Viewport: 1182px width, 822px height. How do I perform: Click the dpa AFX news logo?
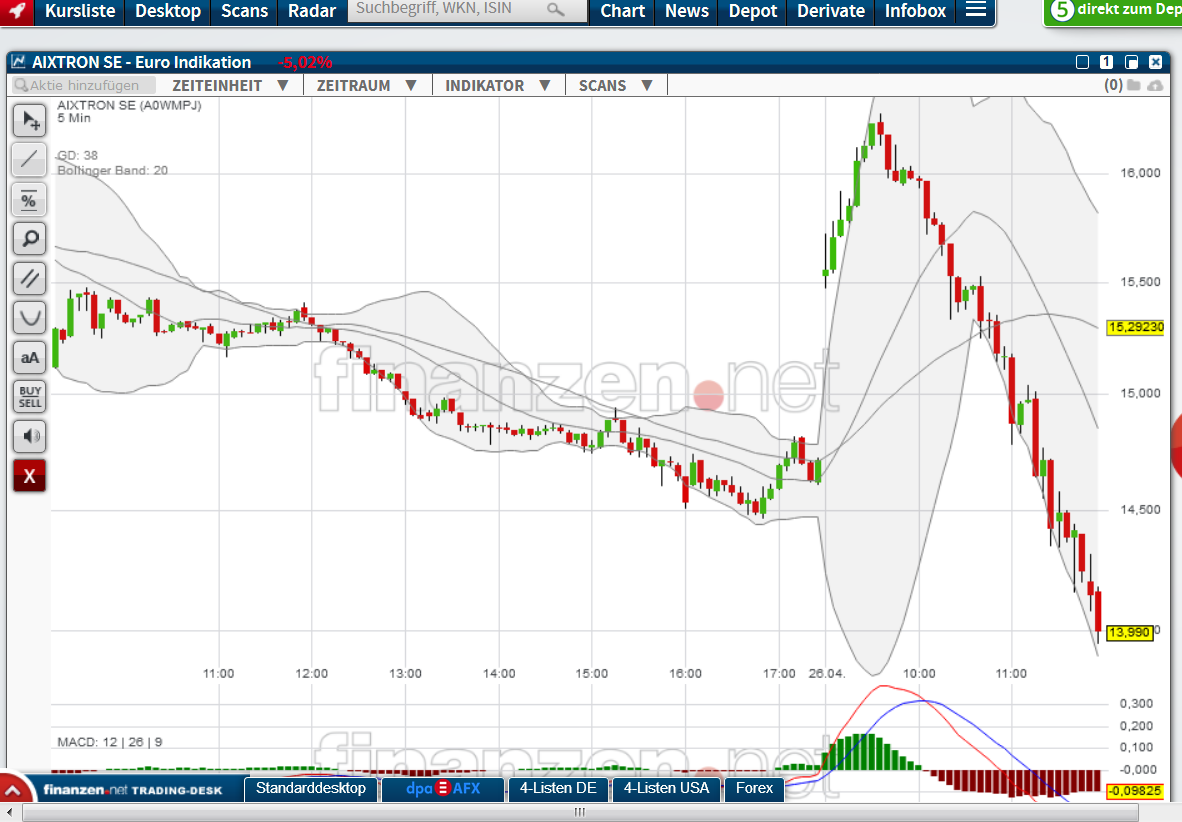(x=442, y=788)
